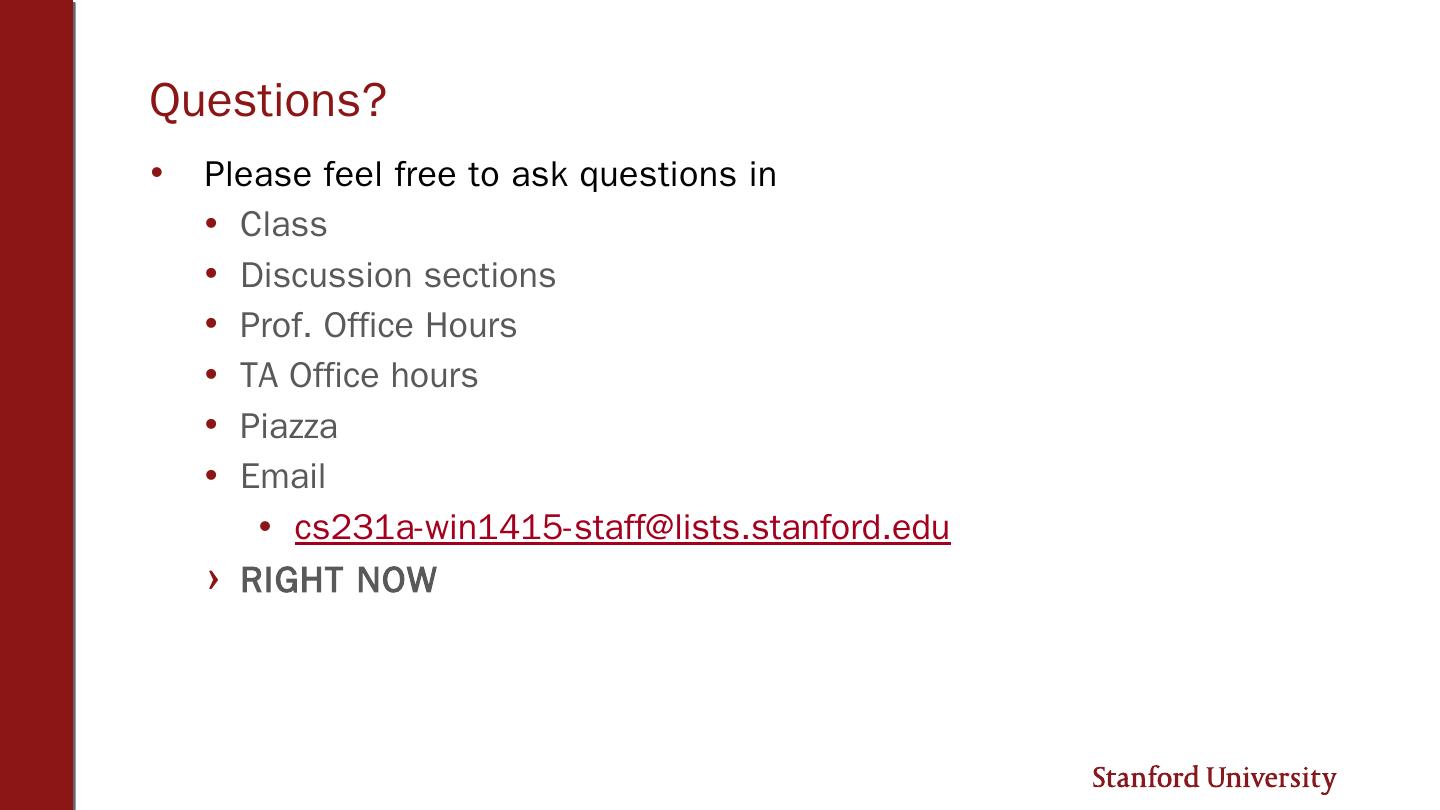Click the cs231a-win1415-staff@lists.stanford.edu email link
The width and height of the screenshot is (1440, 810).
(x=621, y=527)
